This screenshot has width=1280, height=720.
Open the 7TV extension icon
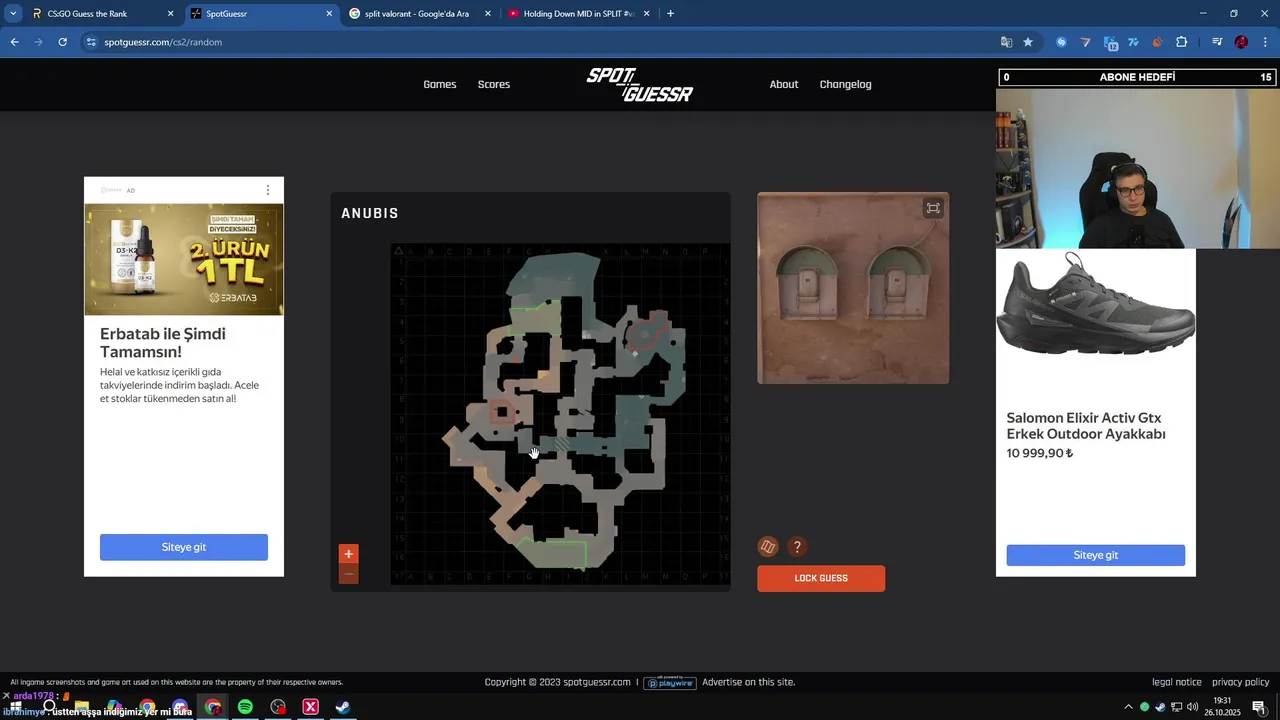coord(1133,42)
